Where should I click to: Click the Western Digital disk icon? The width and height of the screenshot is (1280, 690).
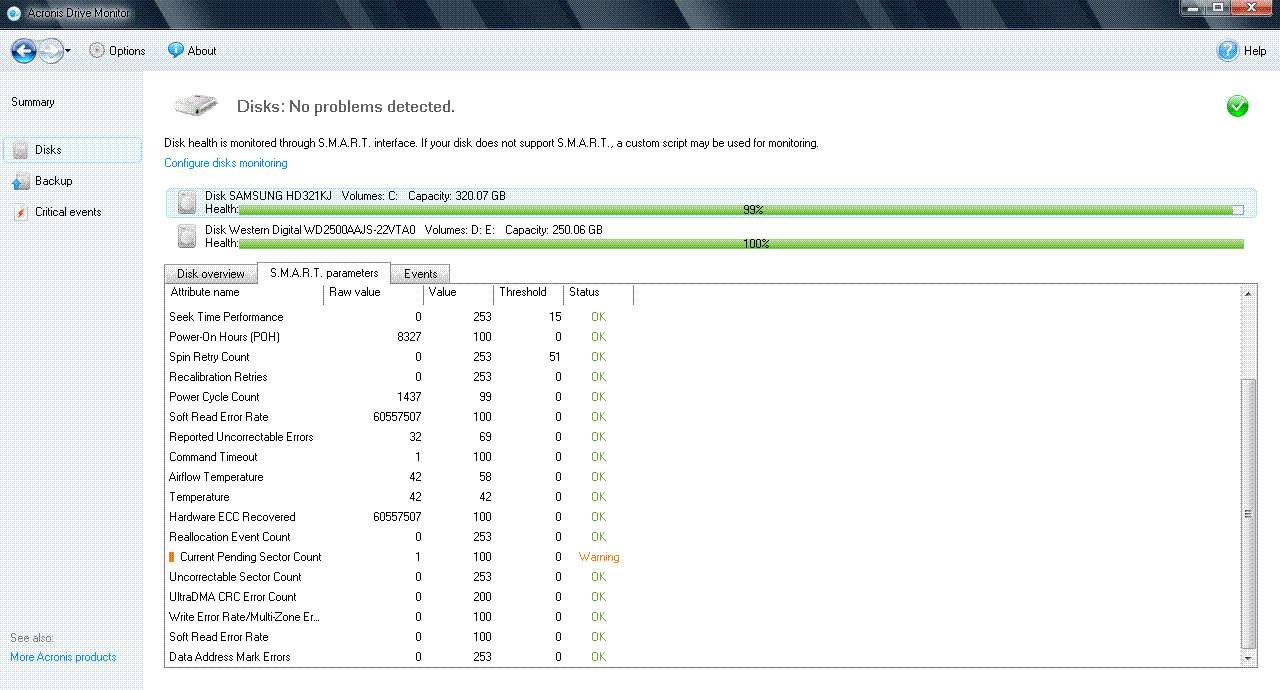pyautogui.click(x=187, y=236)
